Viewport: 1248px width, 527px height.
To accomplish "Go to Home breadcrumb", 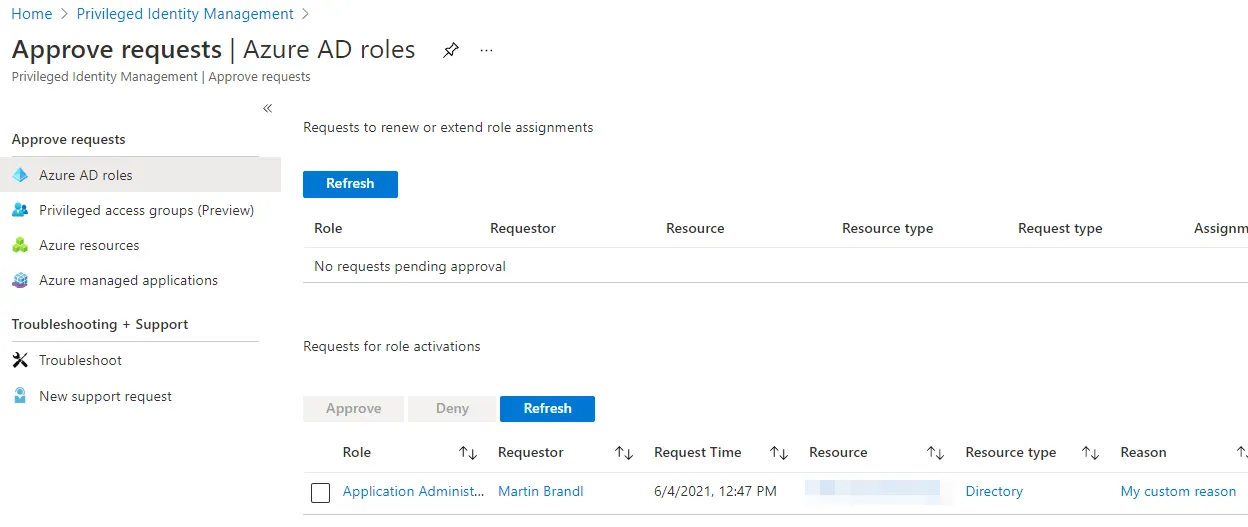I will click(x=31, y=14).
